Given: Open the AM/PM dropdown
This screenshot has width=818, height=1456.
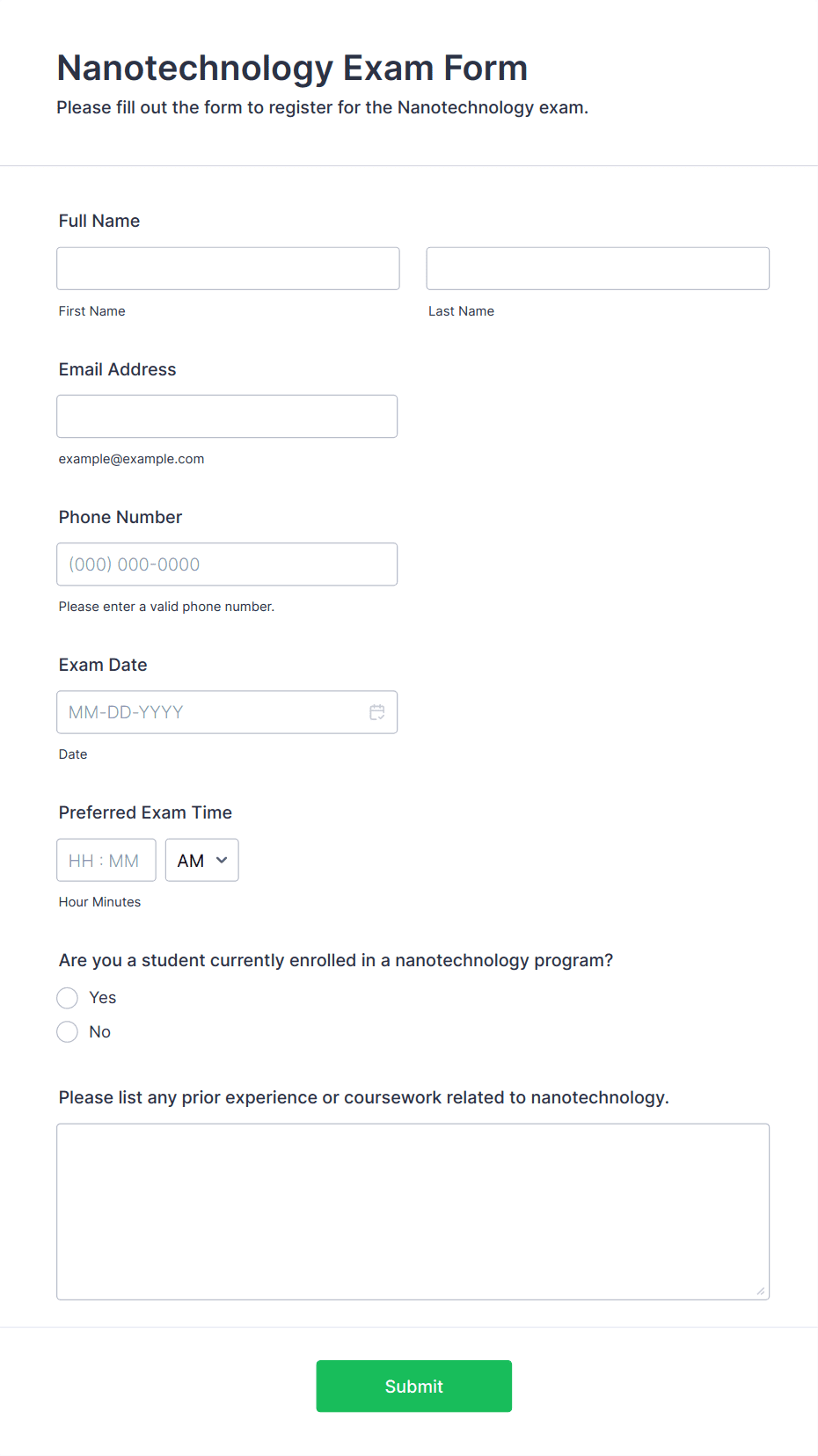Looking at the screenshot, I should click(x=201, y=860).
